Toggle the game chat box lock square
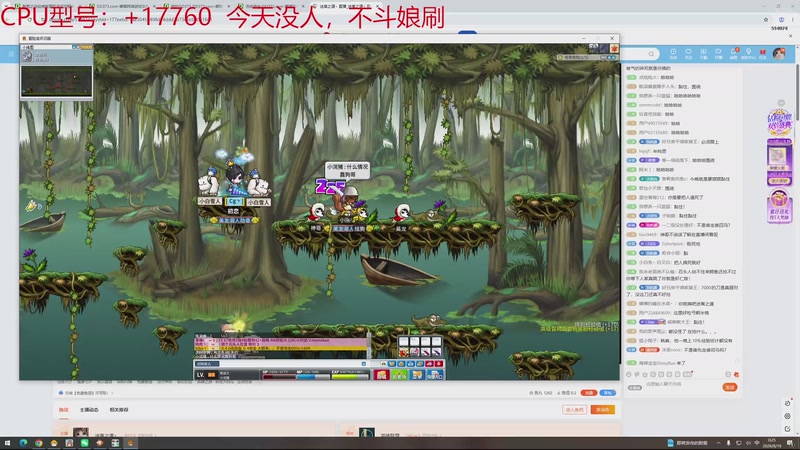Image resolution: width=800 pixels, height=450 pixels. [363, 364]
